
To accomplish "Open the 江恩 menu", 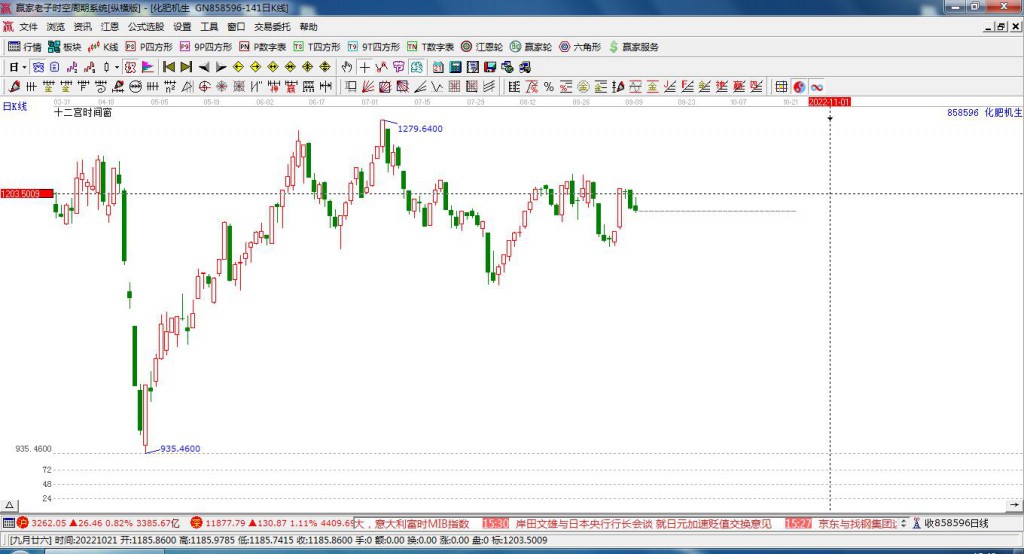I will 110,27.
